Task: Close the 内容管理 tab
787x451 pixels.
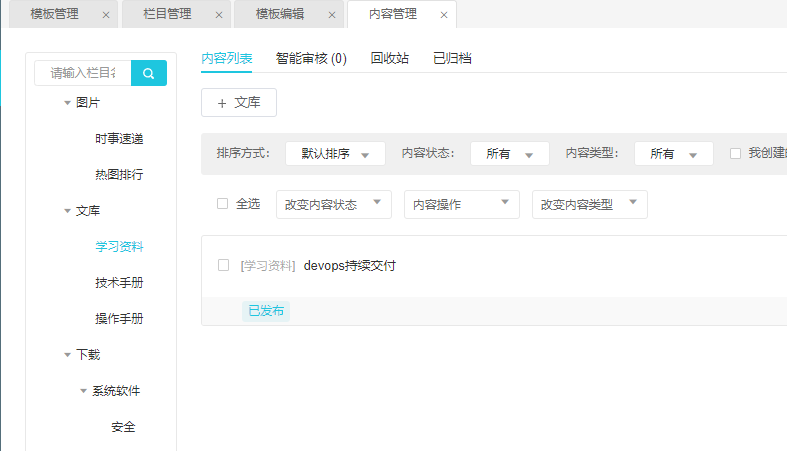Action: (x=444, y=15)
